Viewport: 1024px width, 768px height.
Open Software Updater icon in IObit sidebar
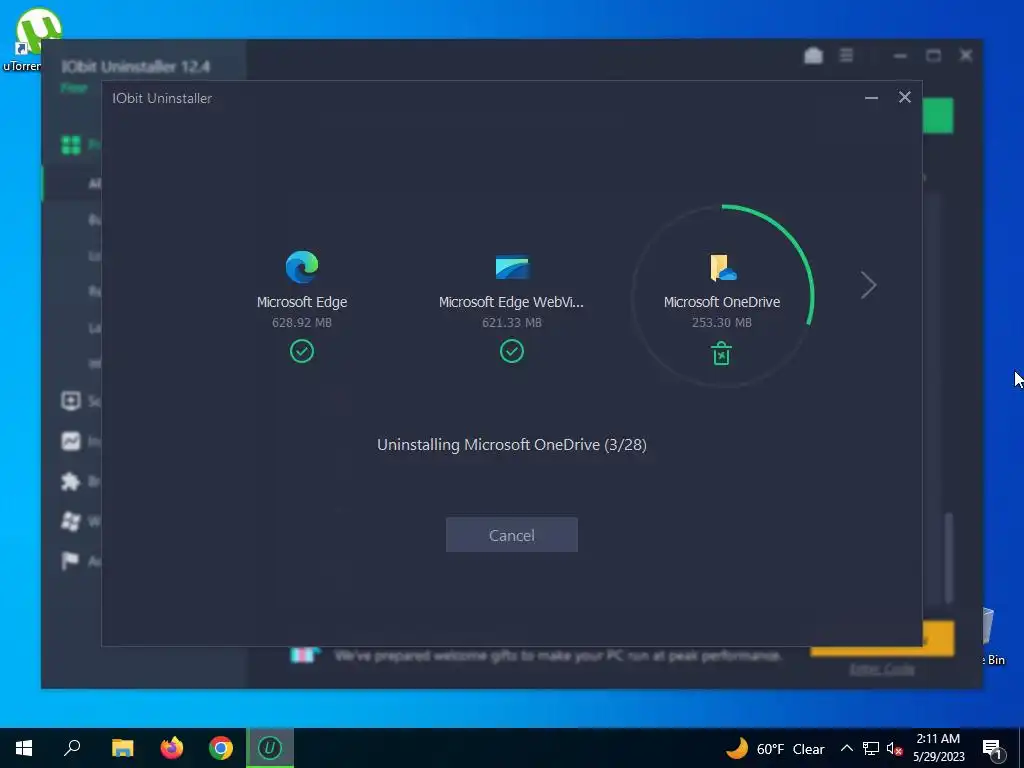[71, 400]
